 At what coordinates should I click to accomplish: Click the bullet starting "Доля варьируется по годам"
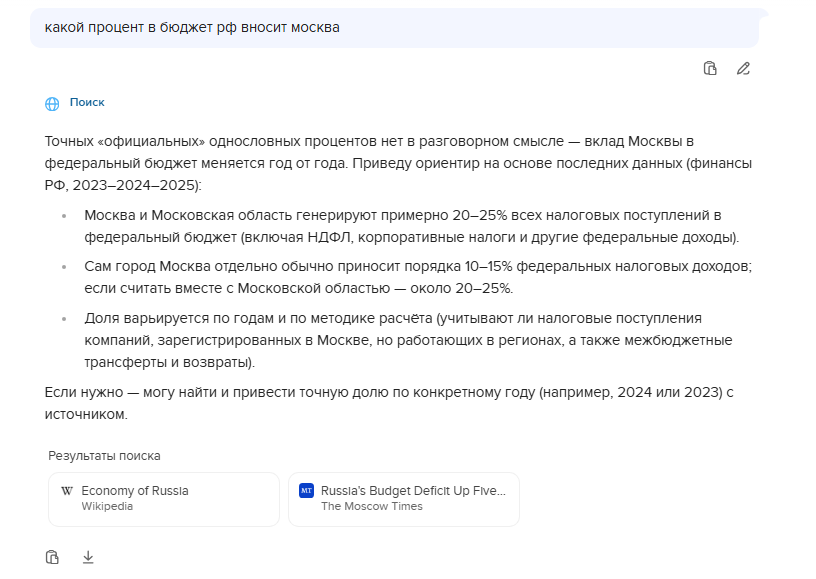pos(407,340)
